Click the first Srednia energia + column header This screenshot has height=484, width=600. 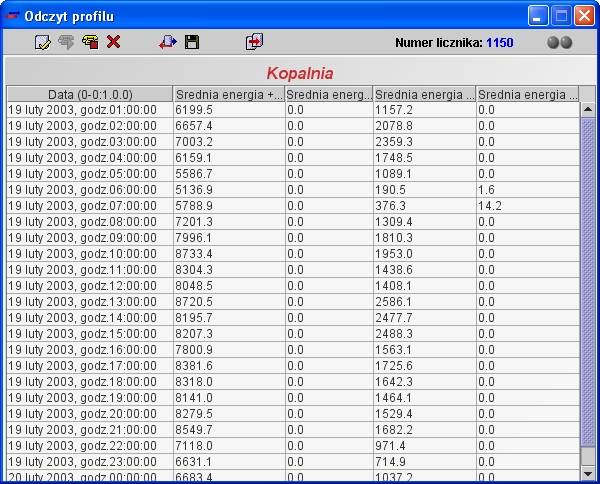click(229, 94)
